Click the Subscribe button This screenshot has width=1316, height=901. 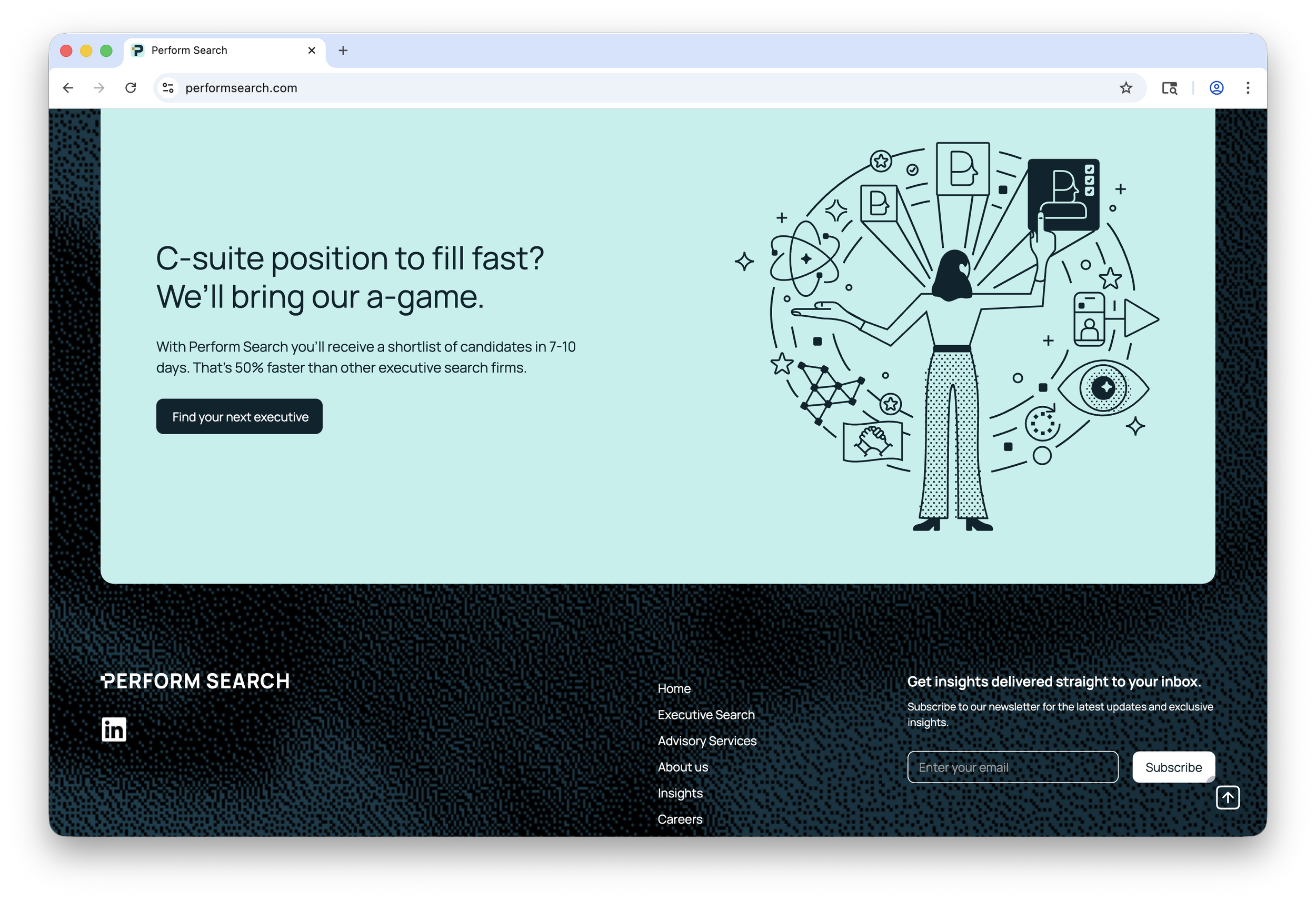[1173, 767]
